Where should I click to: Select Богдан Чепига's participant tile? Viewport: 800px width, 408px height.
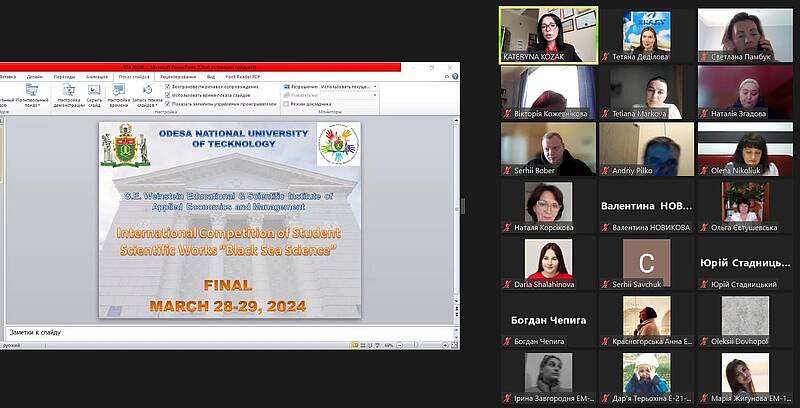(548, 320)
